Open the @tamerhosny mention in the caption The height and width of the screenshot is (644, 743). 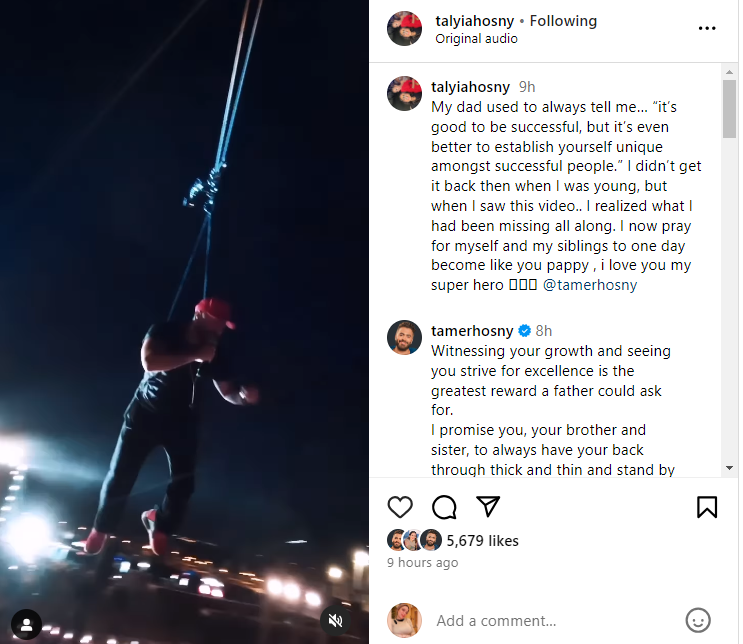pyautogui.click(x=590, y=285)
